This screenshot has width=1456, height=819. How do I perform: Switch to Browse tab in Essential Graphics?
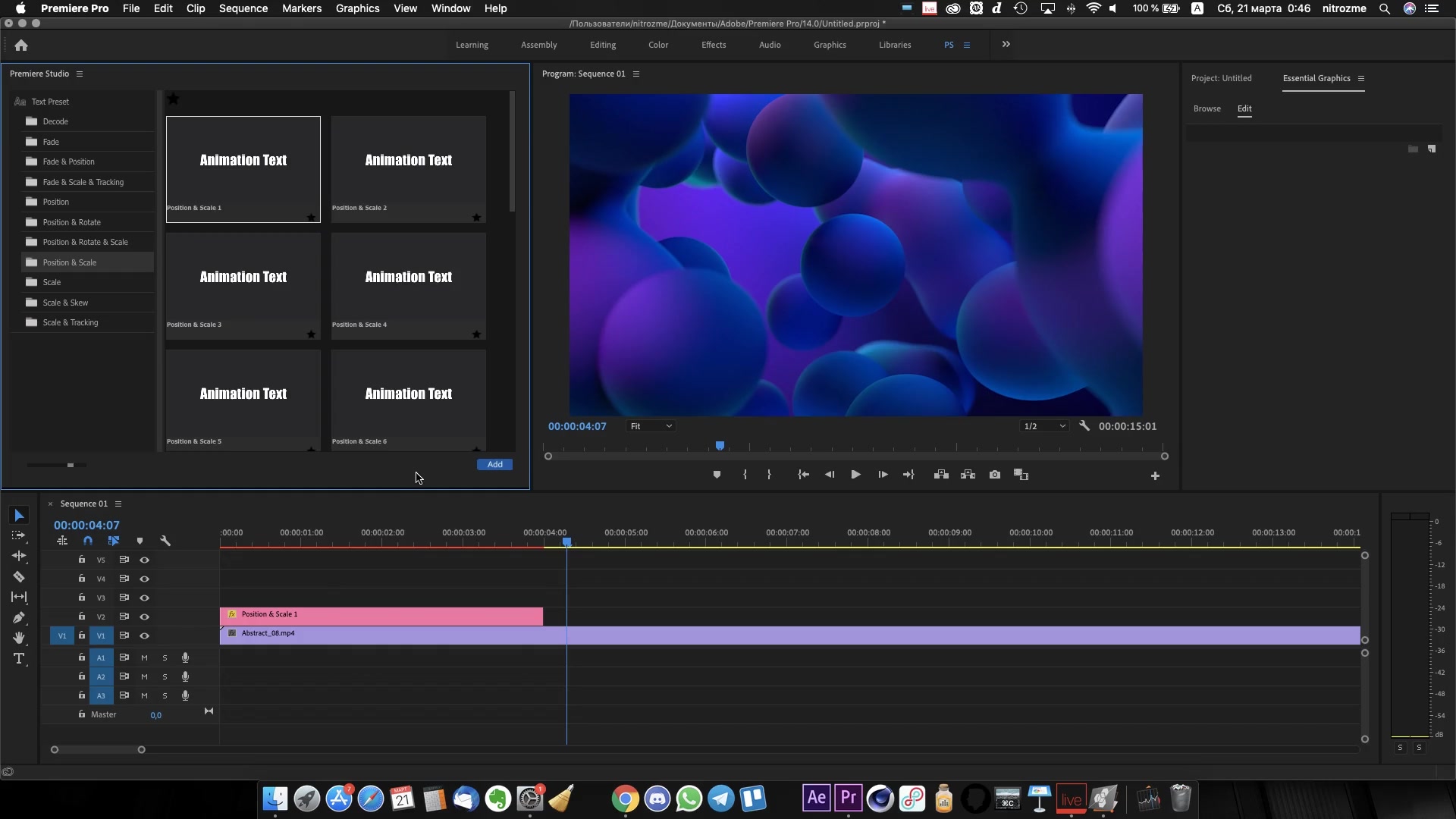coord(1207,108)
